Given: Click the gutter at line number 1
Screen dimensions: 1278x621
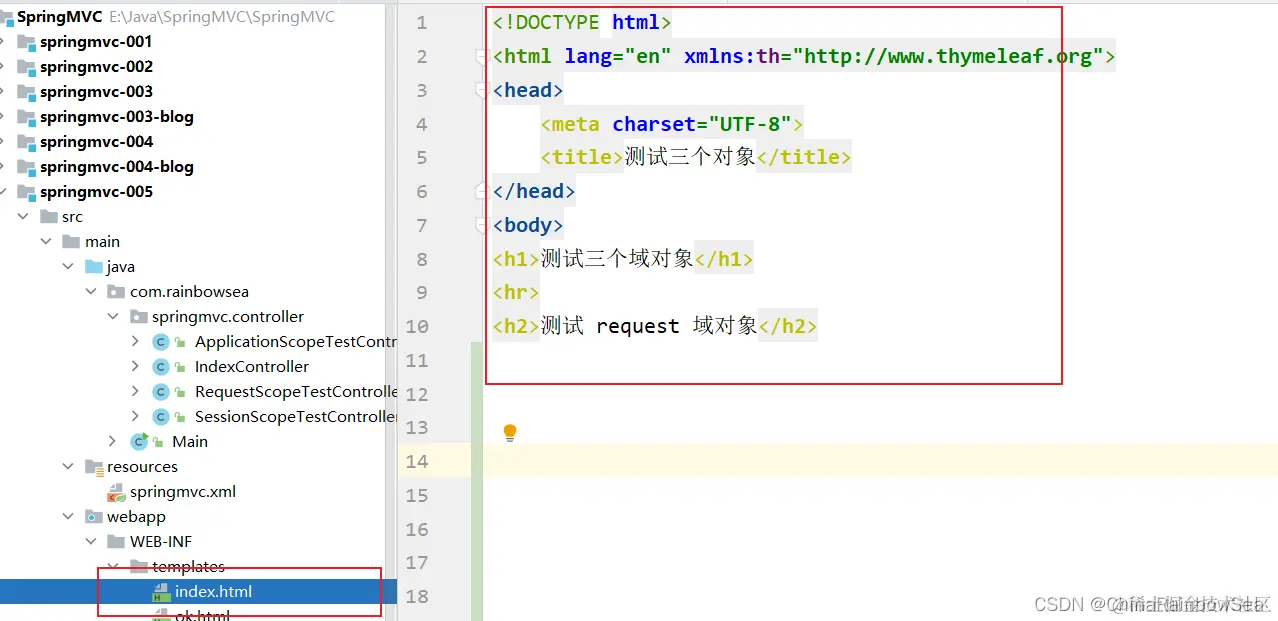Looking at the screenshot, I should point(422,23).
